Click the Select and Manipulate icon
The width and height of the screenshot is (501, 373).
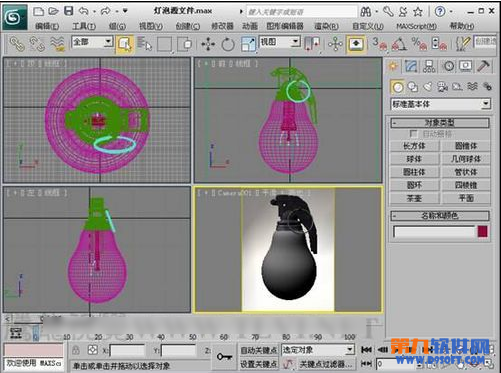click(335, 44)
